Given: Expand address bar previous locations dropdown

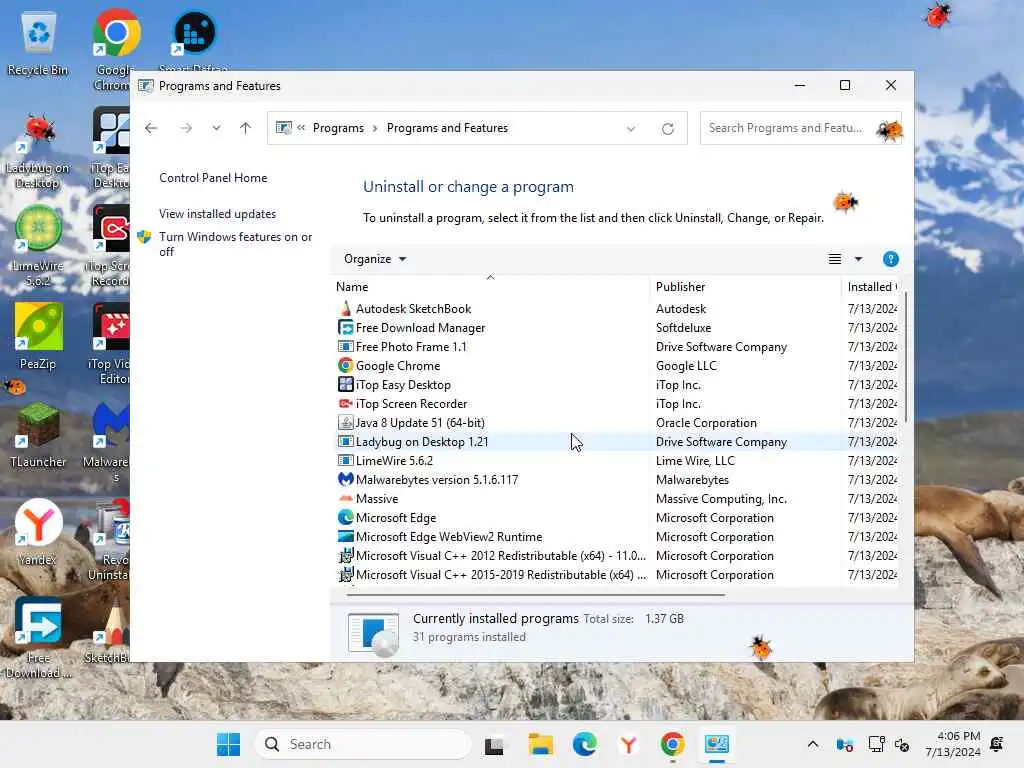Looking at the screenshot, I should pos(631,129).
